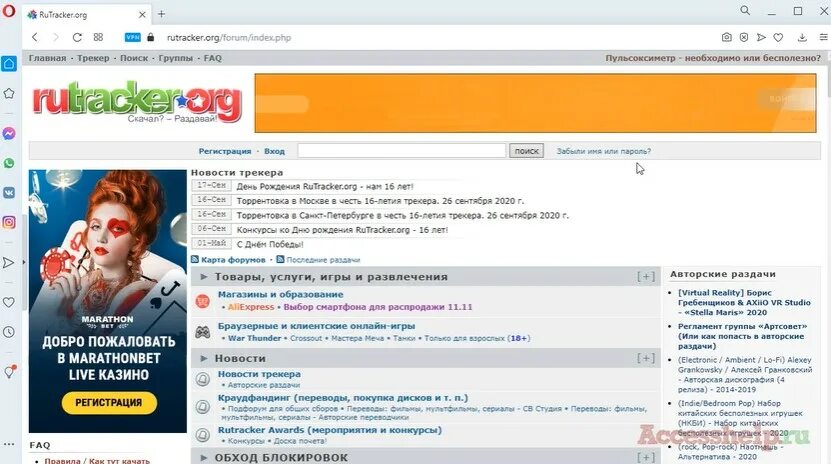The width and height of the screenshot is (831, 464).
Task: Open the День Рождения RuTracker.org news item
Action: 325,186
